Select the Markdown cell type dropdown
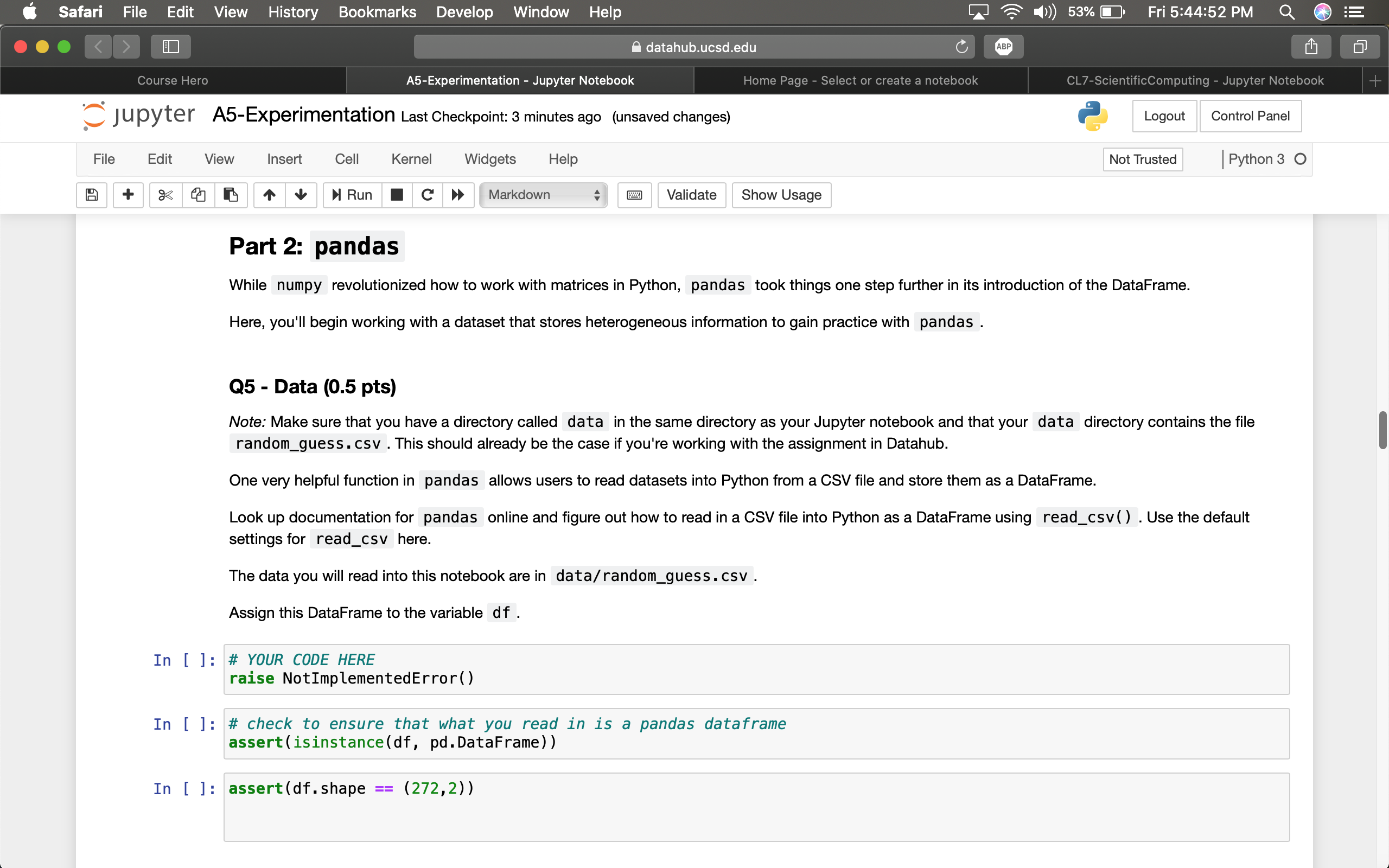The image size is (1389, 868). [542, 194]
